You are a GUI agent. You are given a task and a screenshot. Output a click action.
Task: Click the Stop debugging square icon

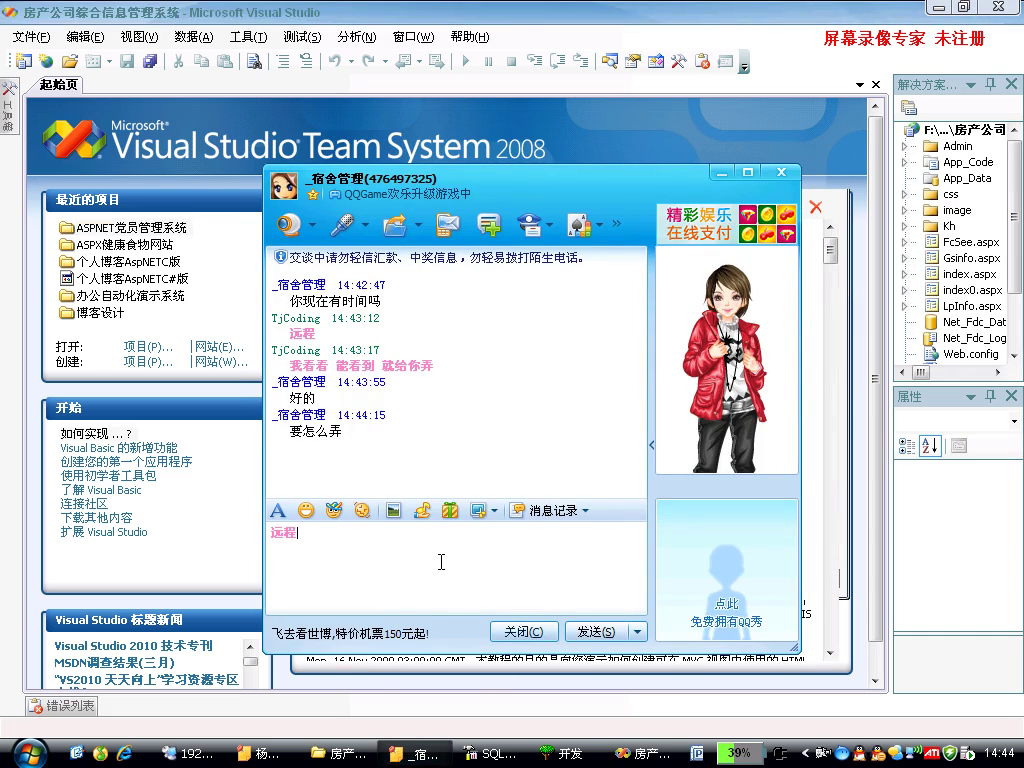[511, 61]
